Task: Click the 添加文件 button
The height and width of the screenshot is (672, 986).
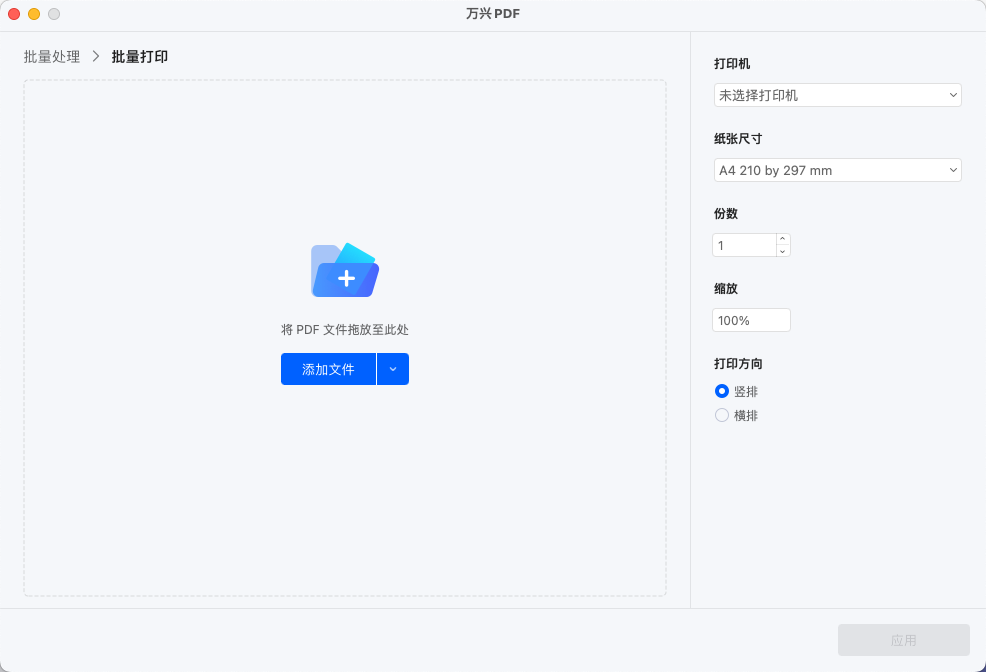Action: pyautogui.click(x=328, y=369)
